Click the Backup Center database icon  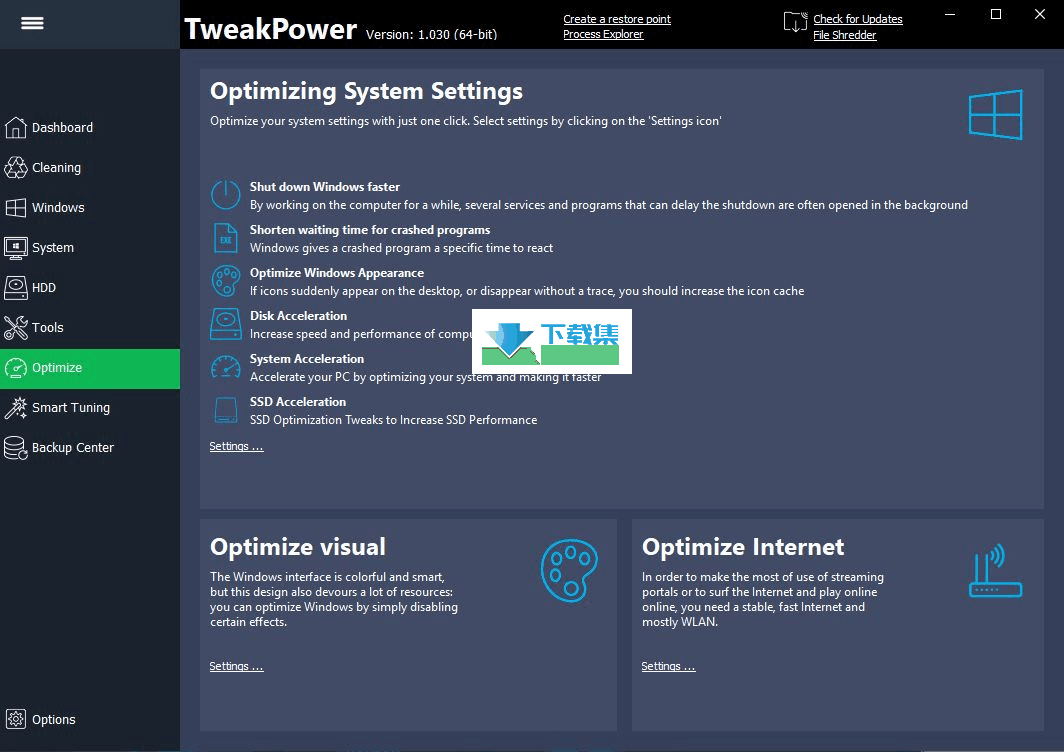[x=16, y=448]
